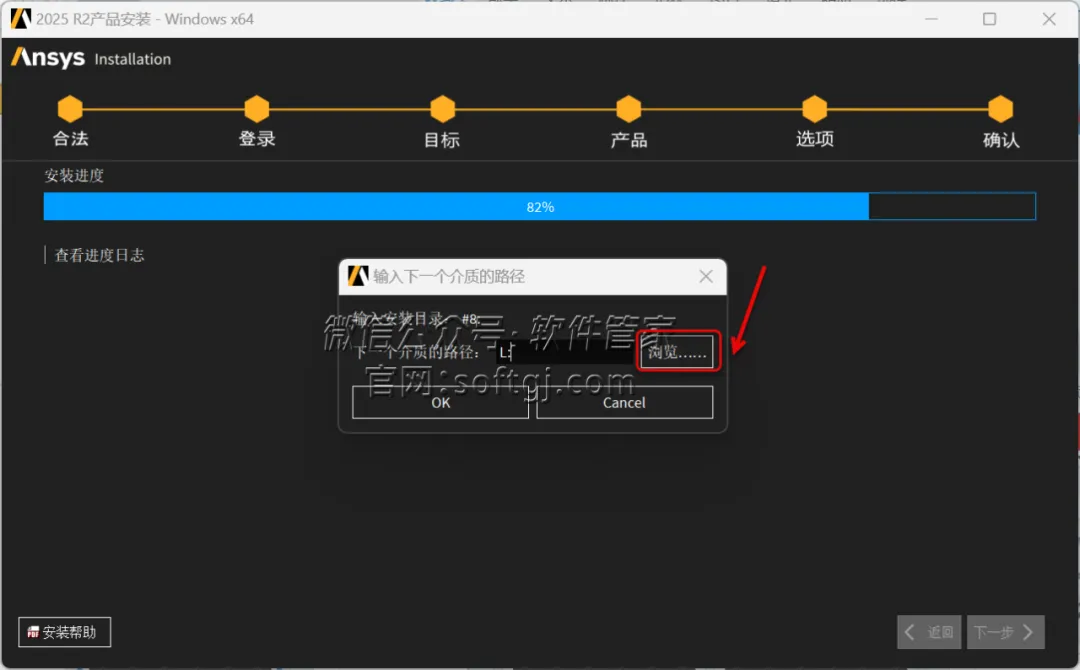Go back with the 返回 button

tap(929, 632)
